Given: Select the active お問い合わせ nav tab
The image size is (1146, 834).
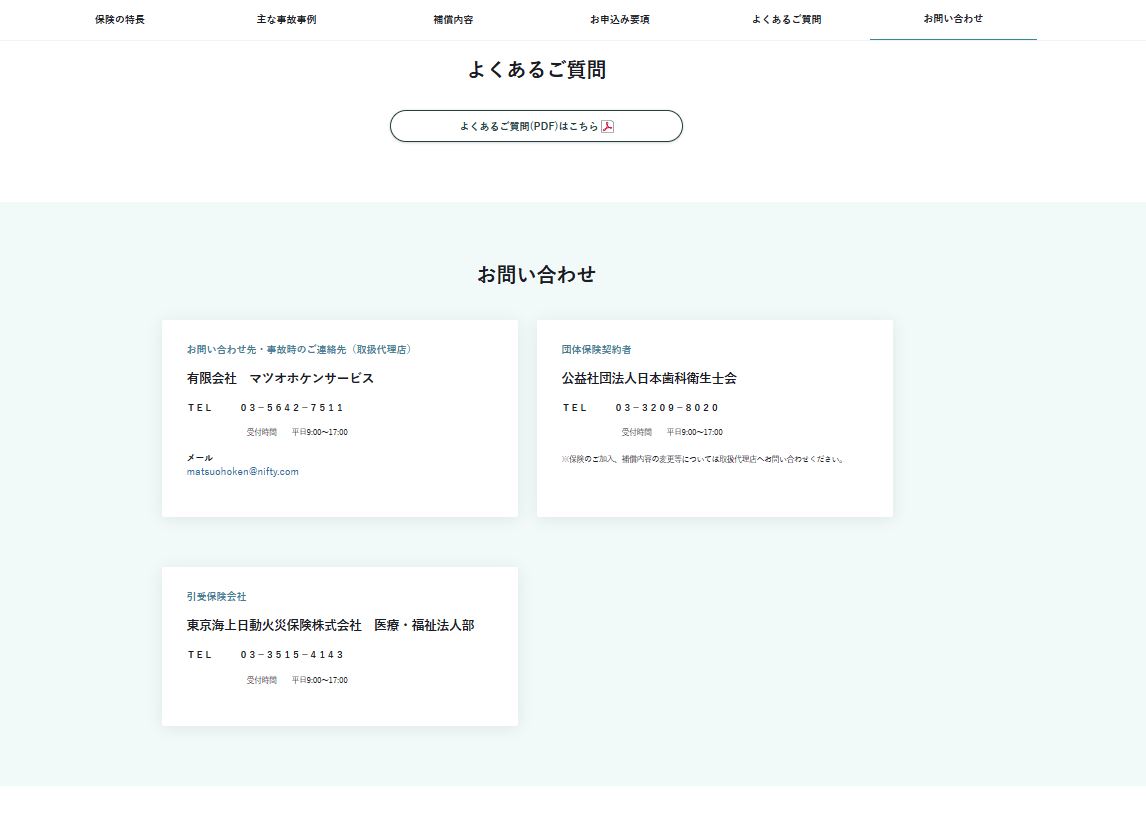Looking at the screenshot, I should click(953, 19).
